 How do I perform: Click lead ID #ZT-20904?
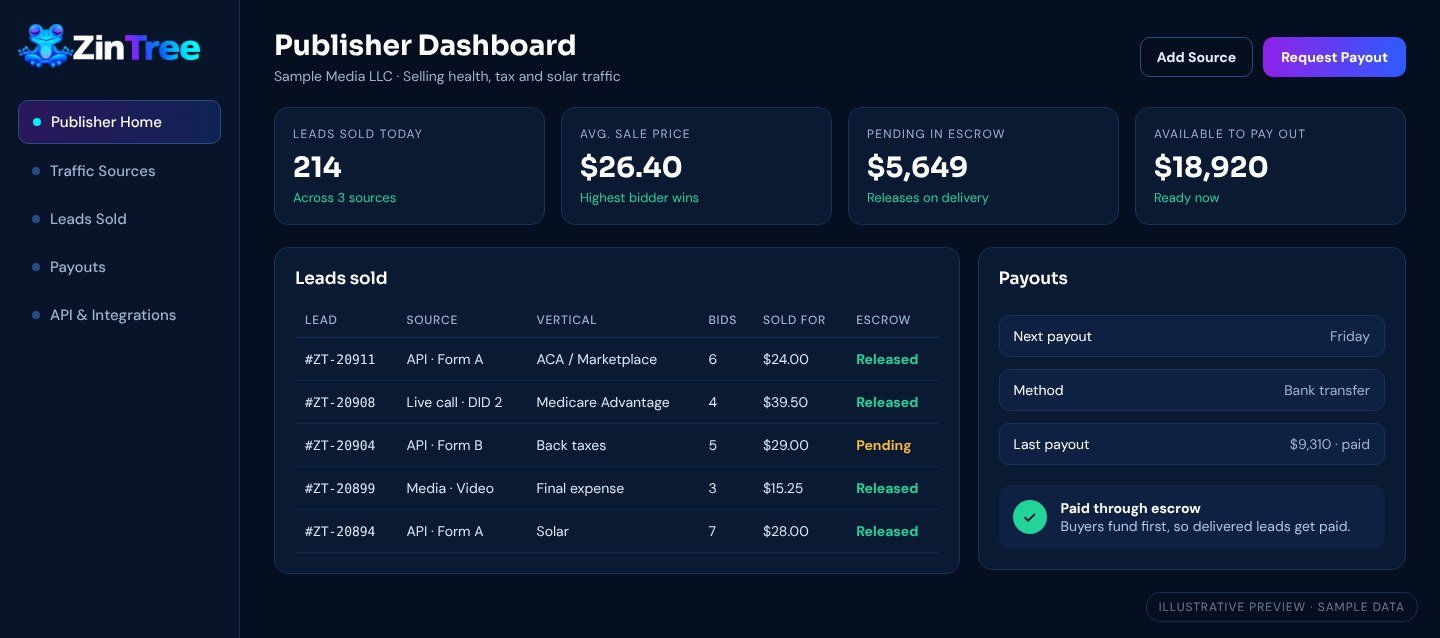(x=340, y=445)
